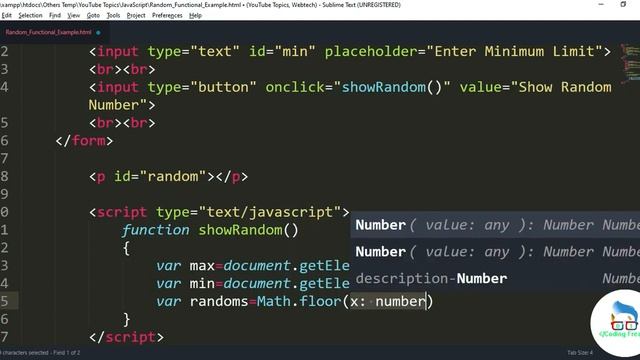Open the Selection menu
Image resolution: width=640 pixels, height=360 pixels.
coord(30,16)
